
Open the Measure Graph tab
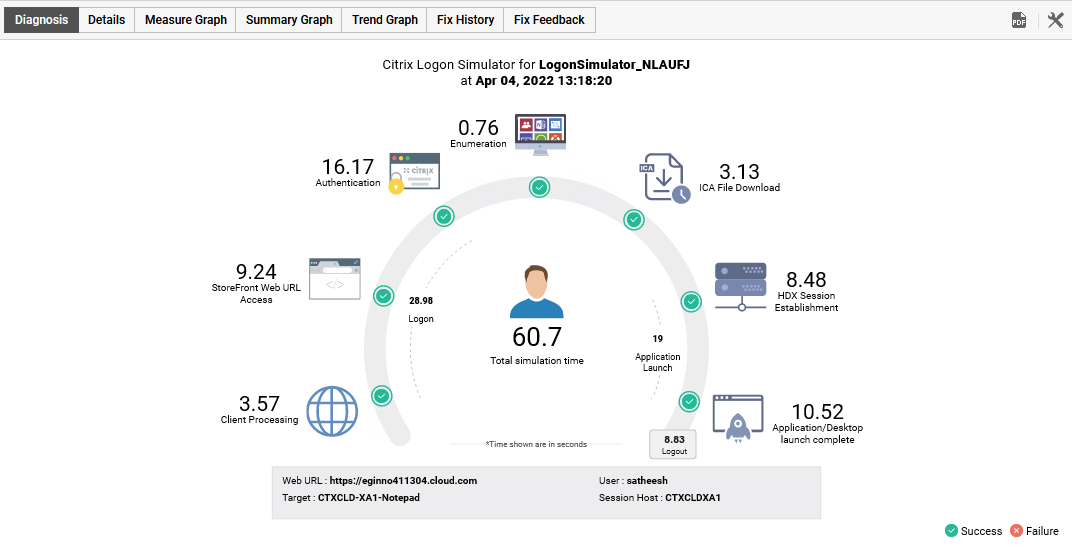click(x=185, y=20)
